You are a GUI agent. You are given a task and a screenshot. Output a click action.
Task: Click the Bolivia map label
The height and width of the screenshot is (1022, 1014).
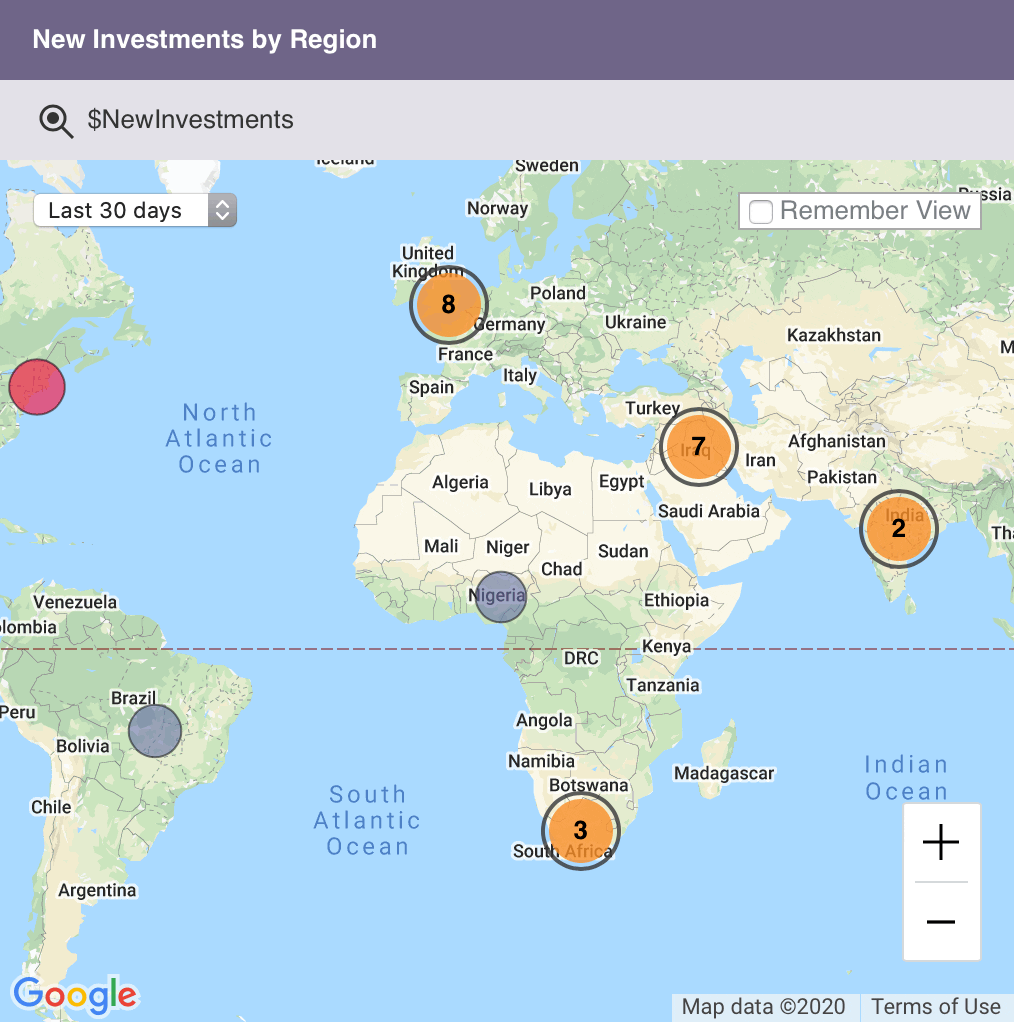point(82,746)
